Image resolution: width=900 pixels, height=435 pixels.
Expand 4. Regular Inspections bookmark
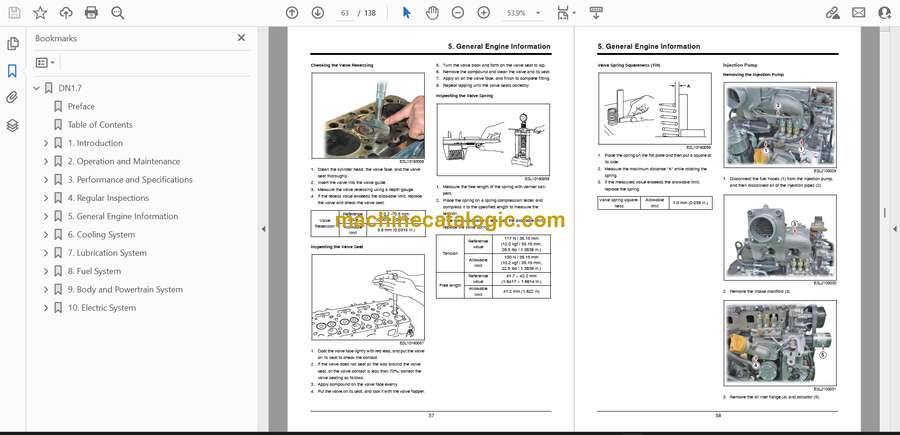coord(46,198)
